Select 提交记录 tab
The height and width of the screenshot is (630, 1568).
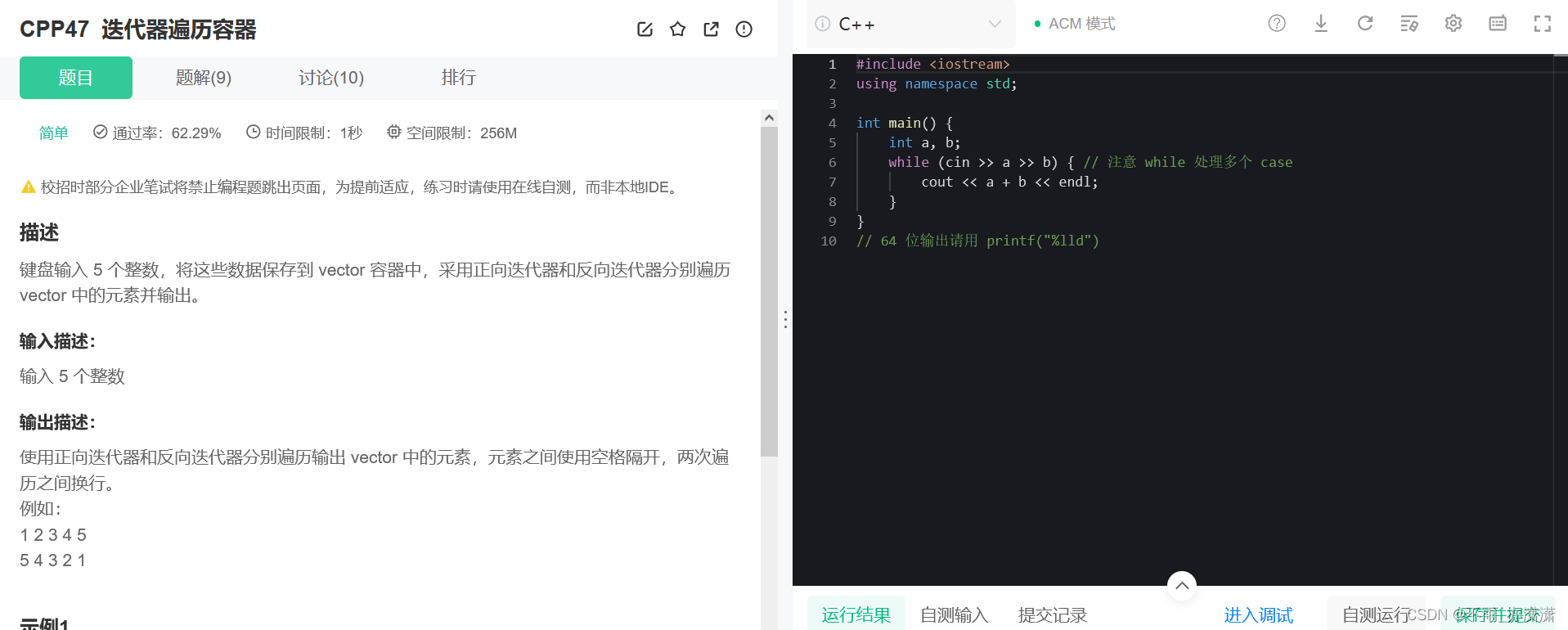1053,614
